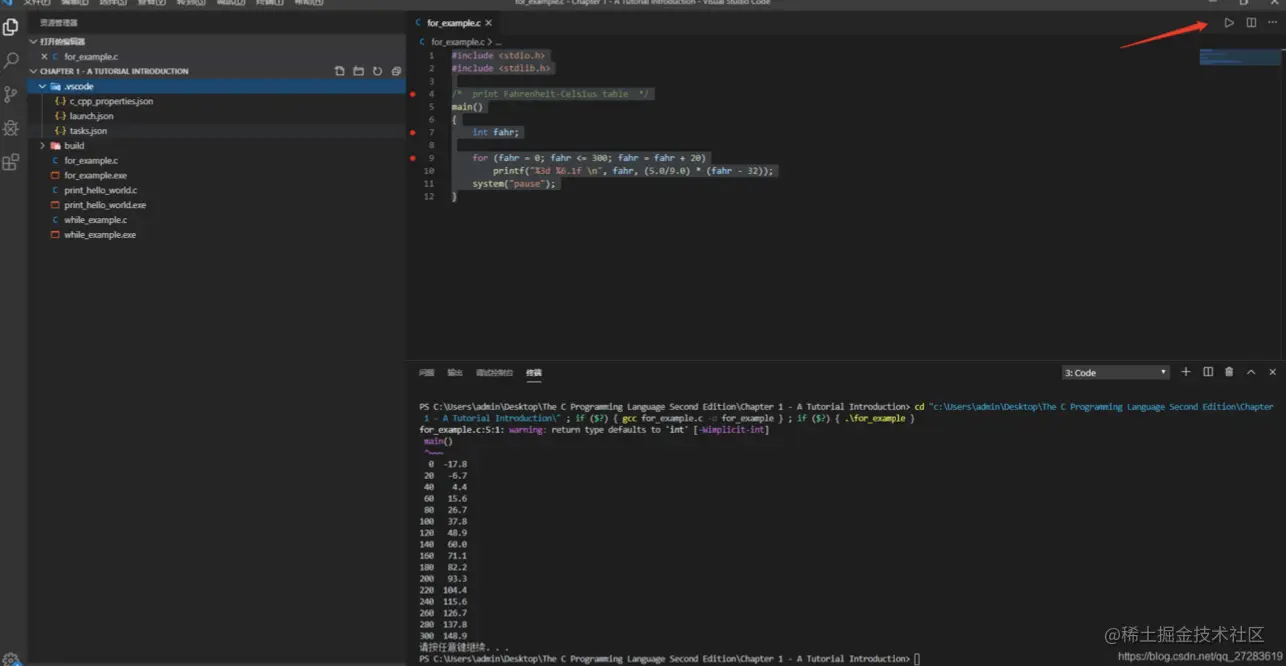Maximize the VS Code window
The width and height of the screenshot is (1286, 666).
pos(1244,3)
